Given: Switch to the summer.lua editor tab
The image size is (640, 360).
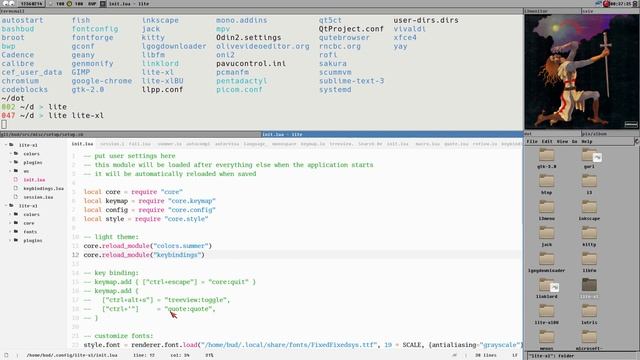Looking at the screenshot, I should click(x=170, y=144).
